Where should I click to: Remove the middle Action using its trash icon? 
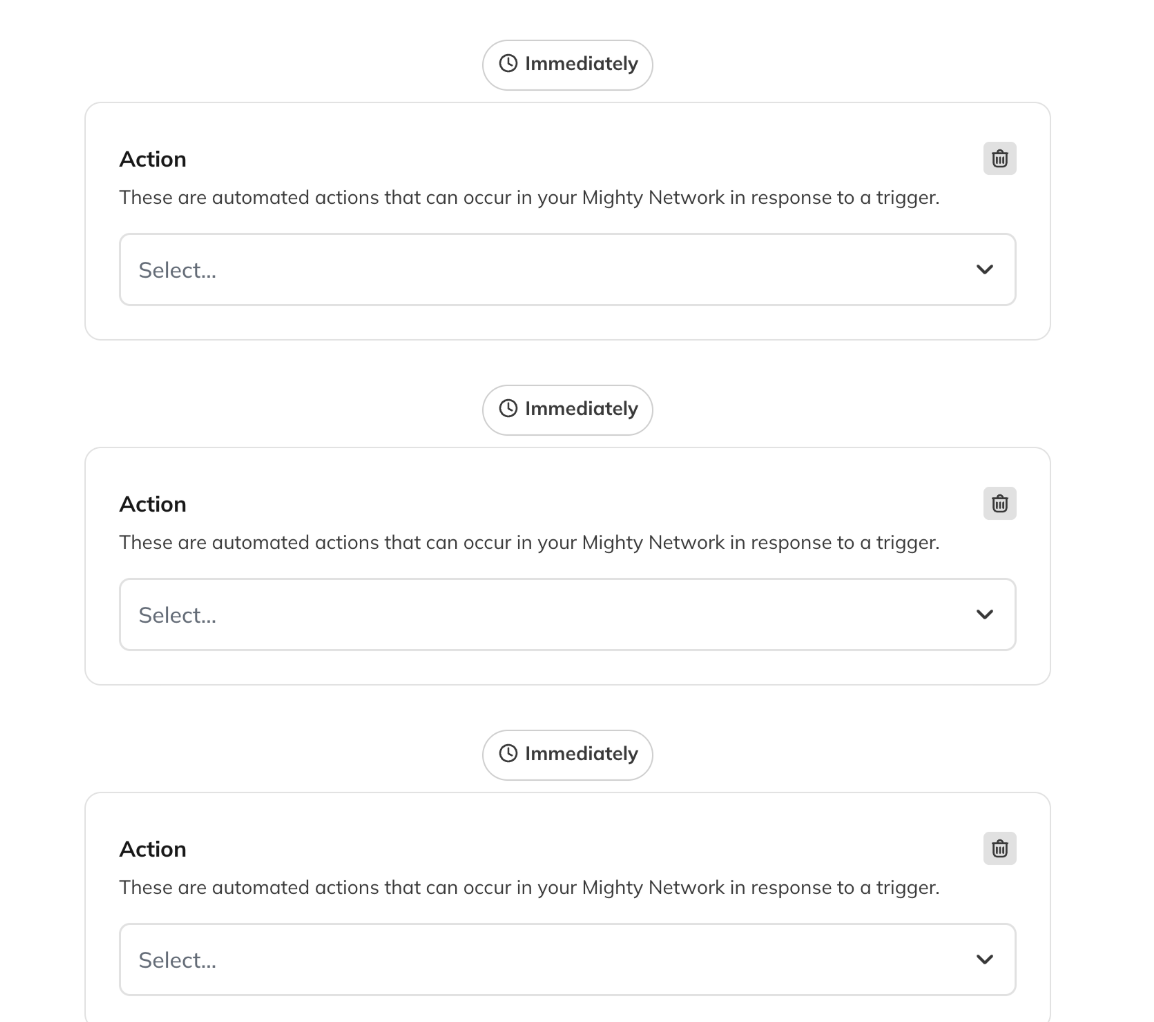(999, 504)
